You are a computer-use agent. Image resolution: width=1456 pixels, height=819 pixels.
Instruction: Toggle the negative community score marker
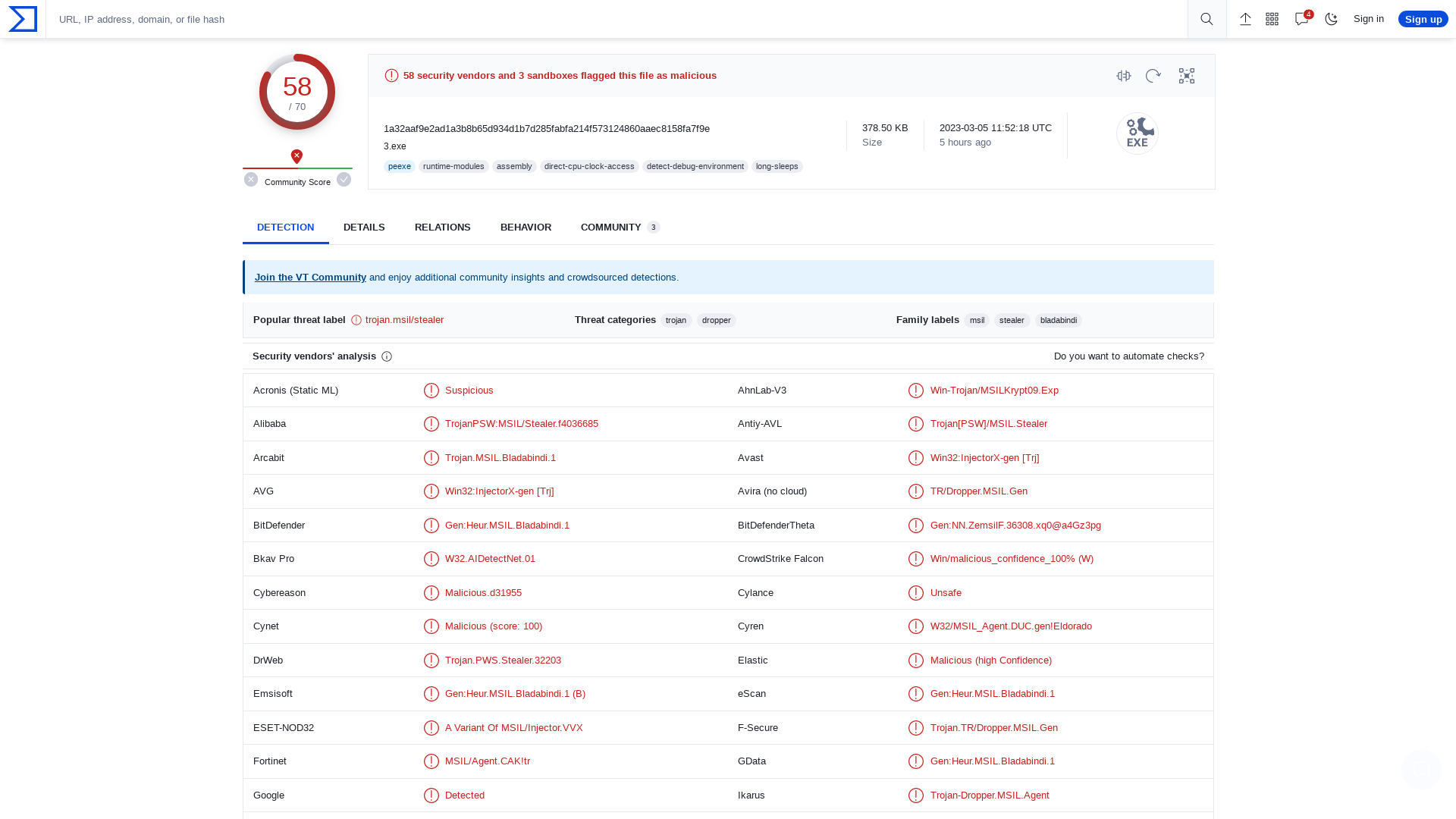click(251, 180)
